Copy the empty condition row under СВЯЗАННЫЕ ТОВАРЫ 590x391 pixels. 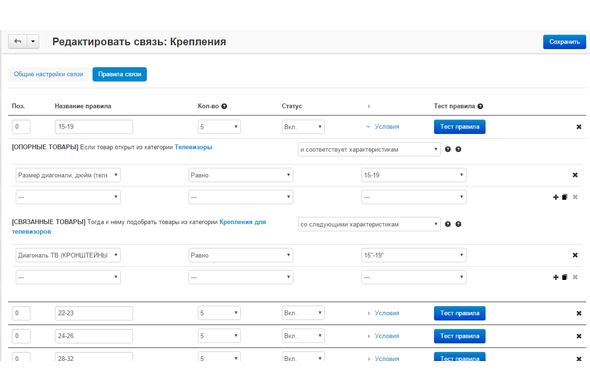tap(564, 277)
